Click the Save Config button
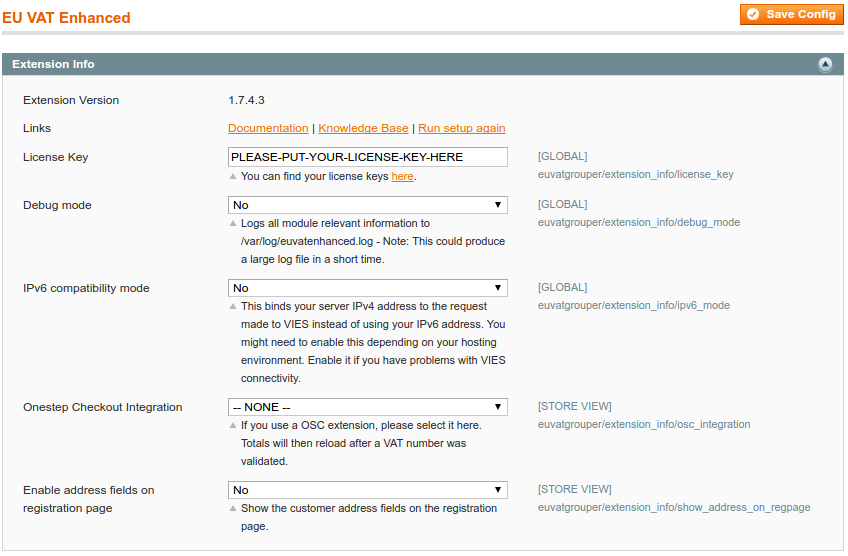Screen dimensions: 848x556 tap(791, 15)
